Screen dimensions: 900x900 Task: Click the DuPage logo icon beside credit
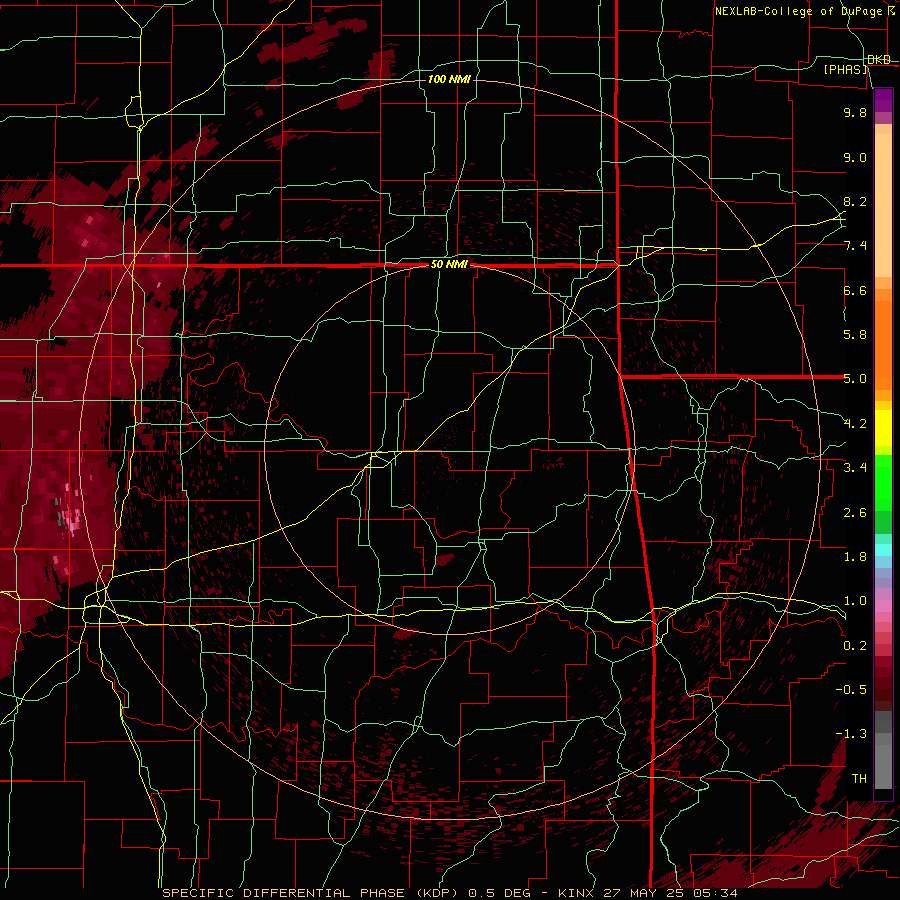892,10
